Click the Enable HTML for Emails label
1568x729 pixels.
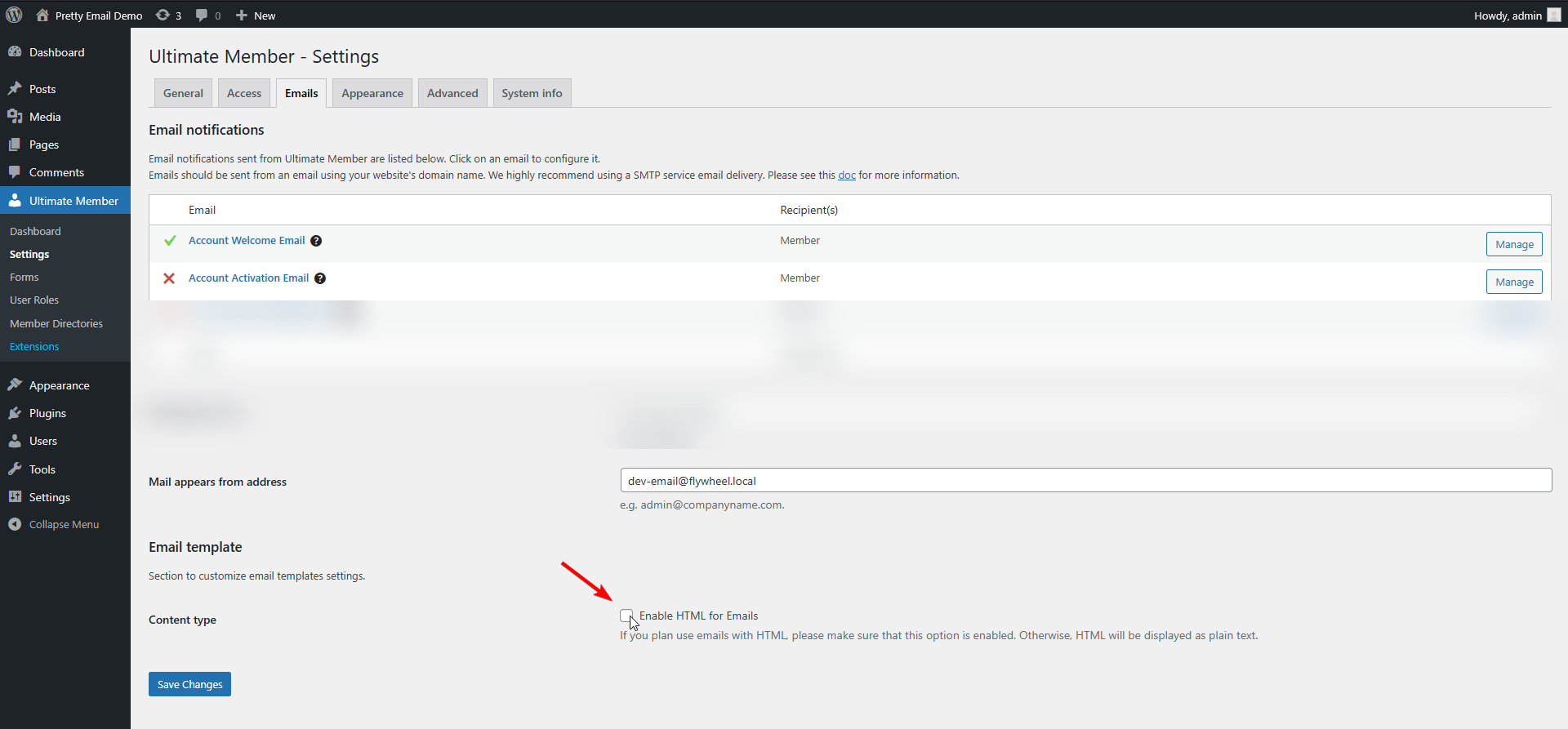[x=698, y=616]
